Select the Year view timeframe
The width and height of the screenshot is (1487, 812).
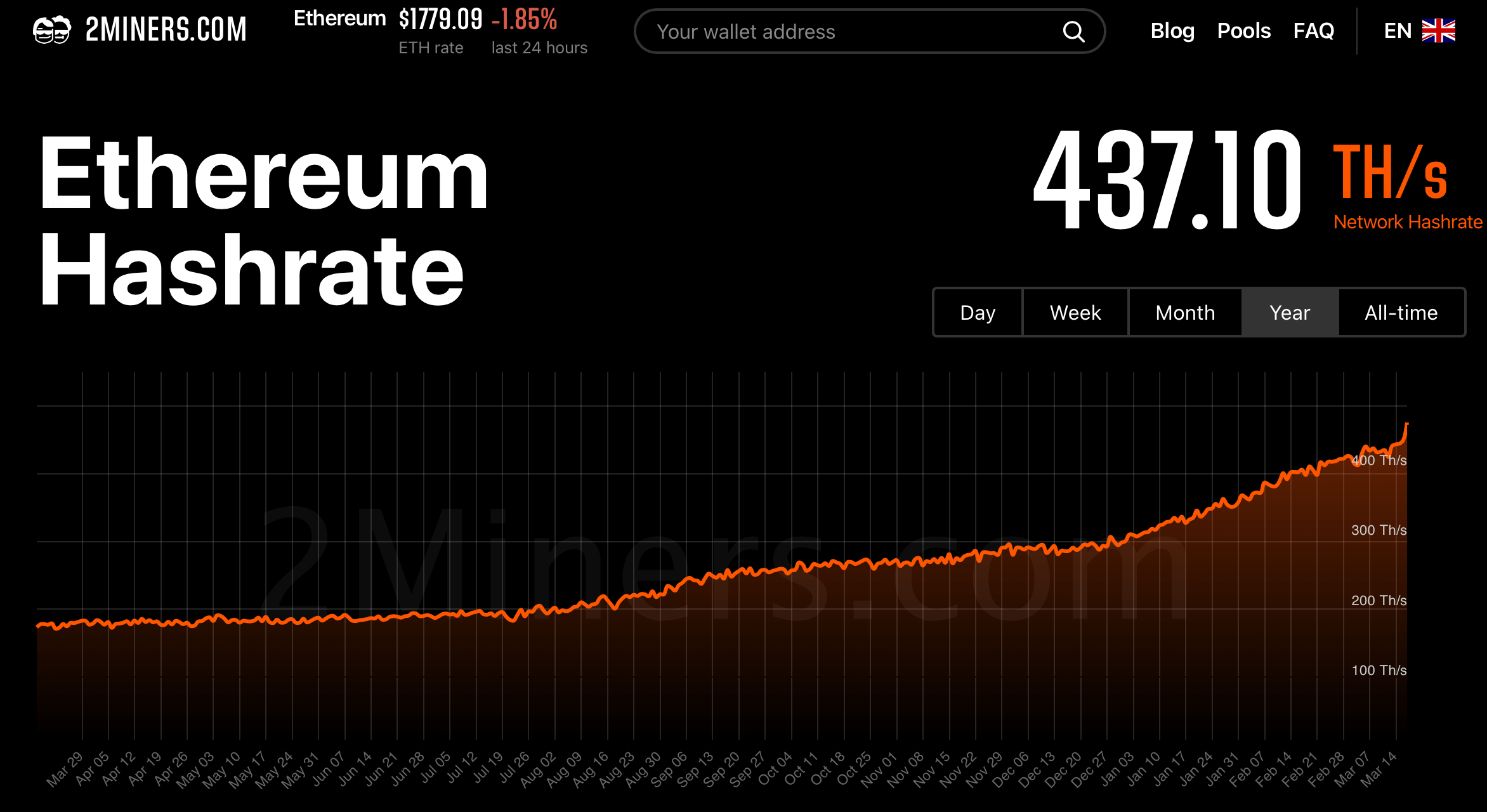pos(1291,313)
